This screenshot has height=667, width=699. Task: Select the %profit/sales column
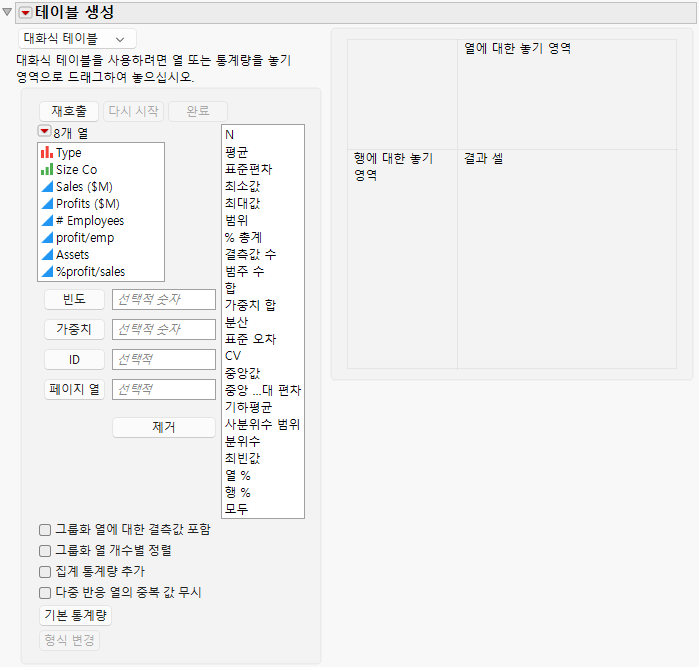101,271
